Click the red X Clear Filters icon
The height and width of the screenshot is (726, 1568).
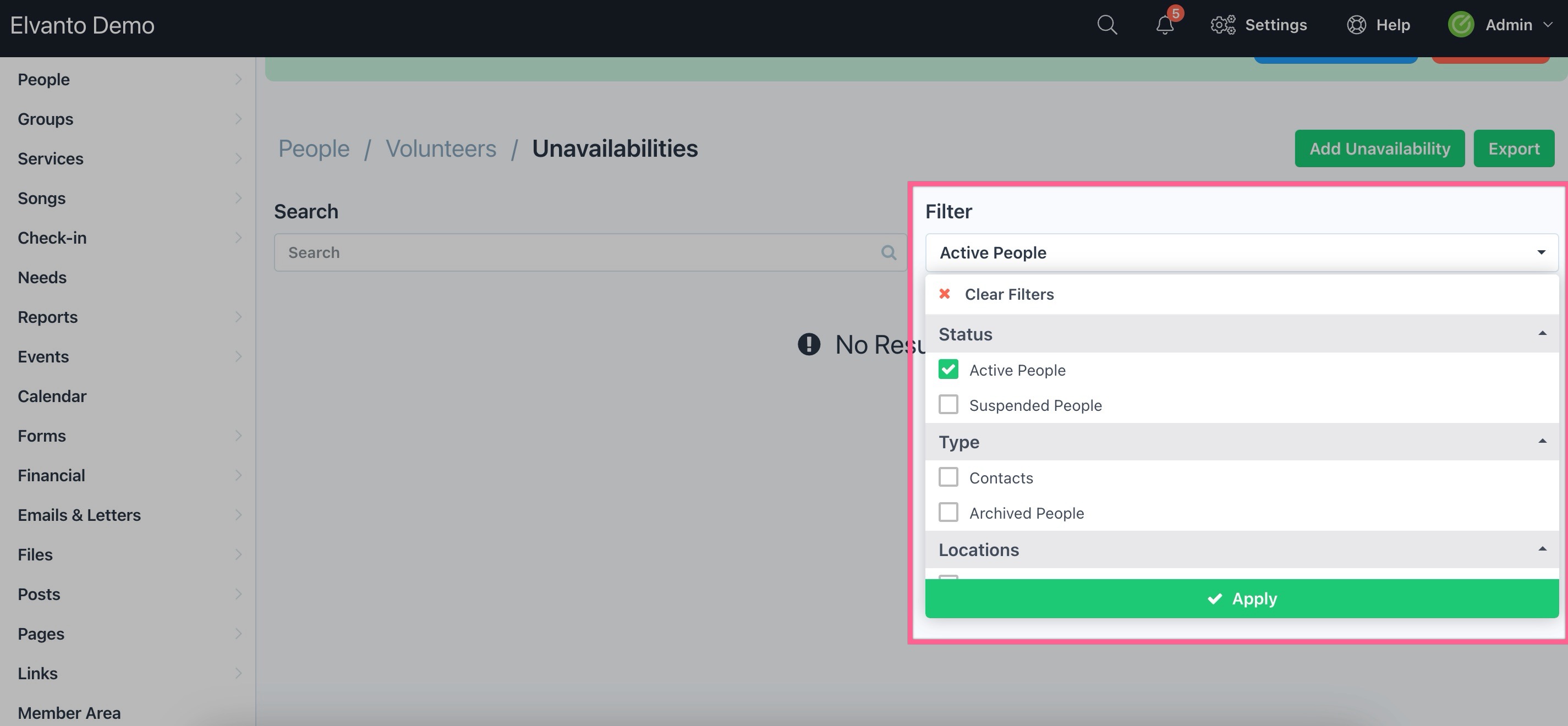945,294
